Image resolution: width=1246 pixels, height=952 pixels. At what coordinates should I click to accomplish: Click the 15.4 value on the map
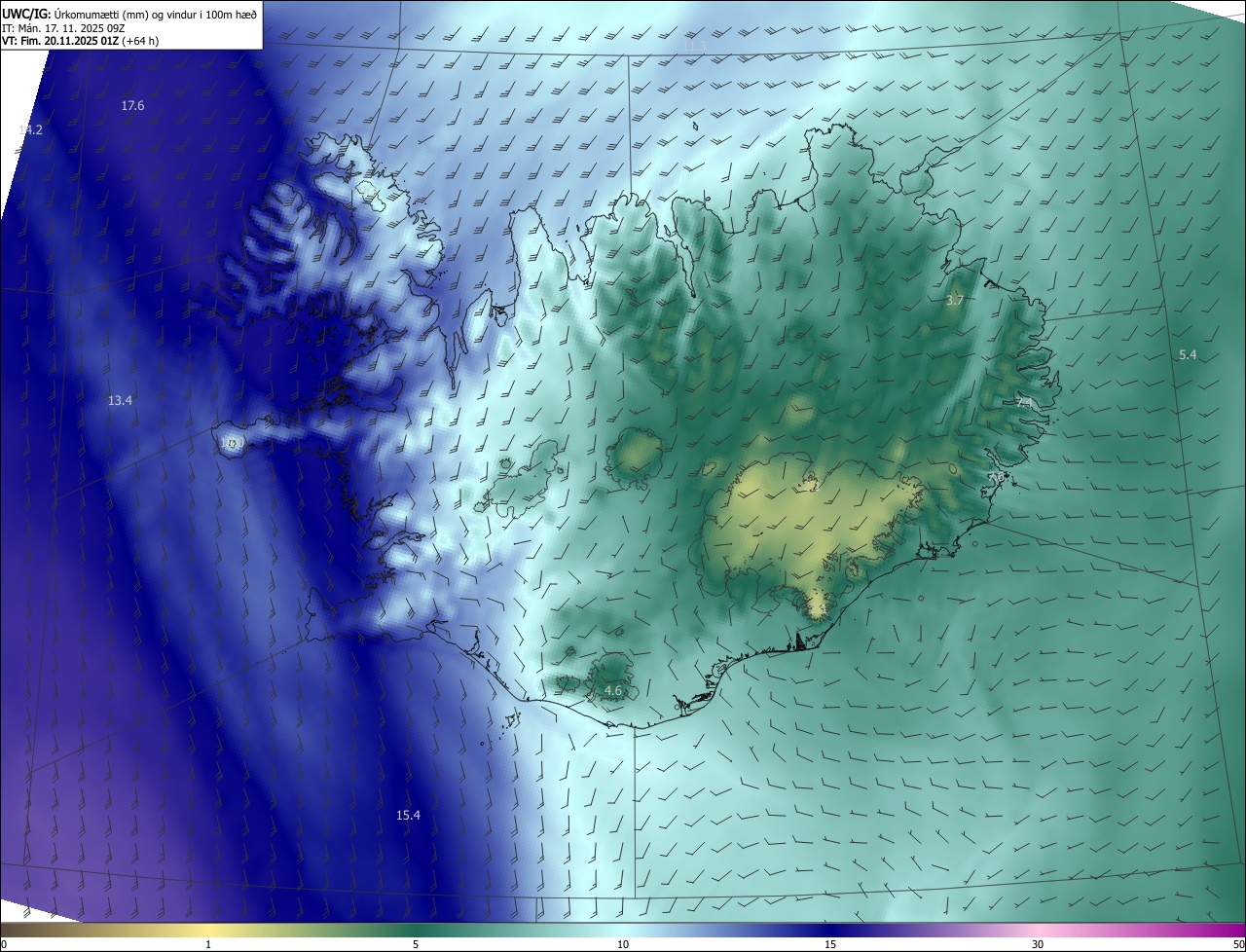[x=408, y=815]
